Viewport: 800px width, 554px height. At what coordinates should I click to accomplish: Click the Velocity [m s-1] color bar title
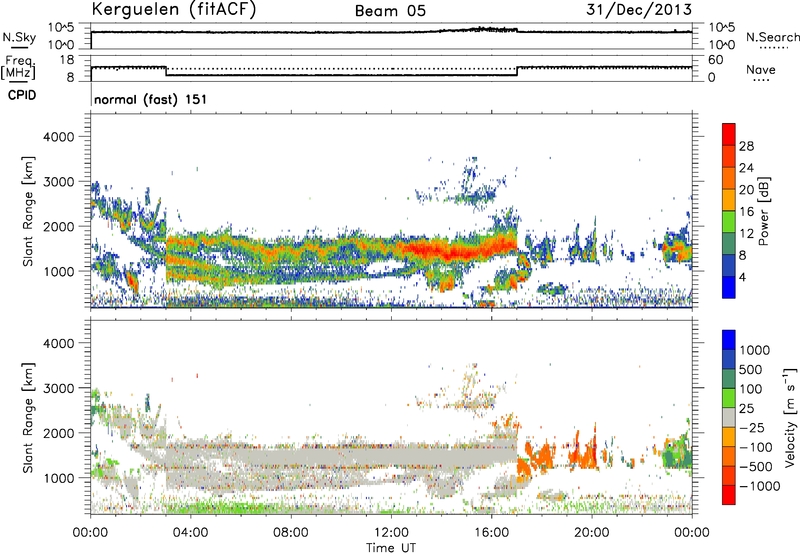[790, 417]
